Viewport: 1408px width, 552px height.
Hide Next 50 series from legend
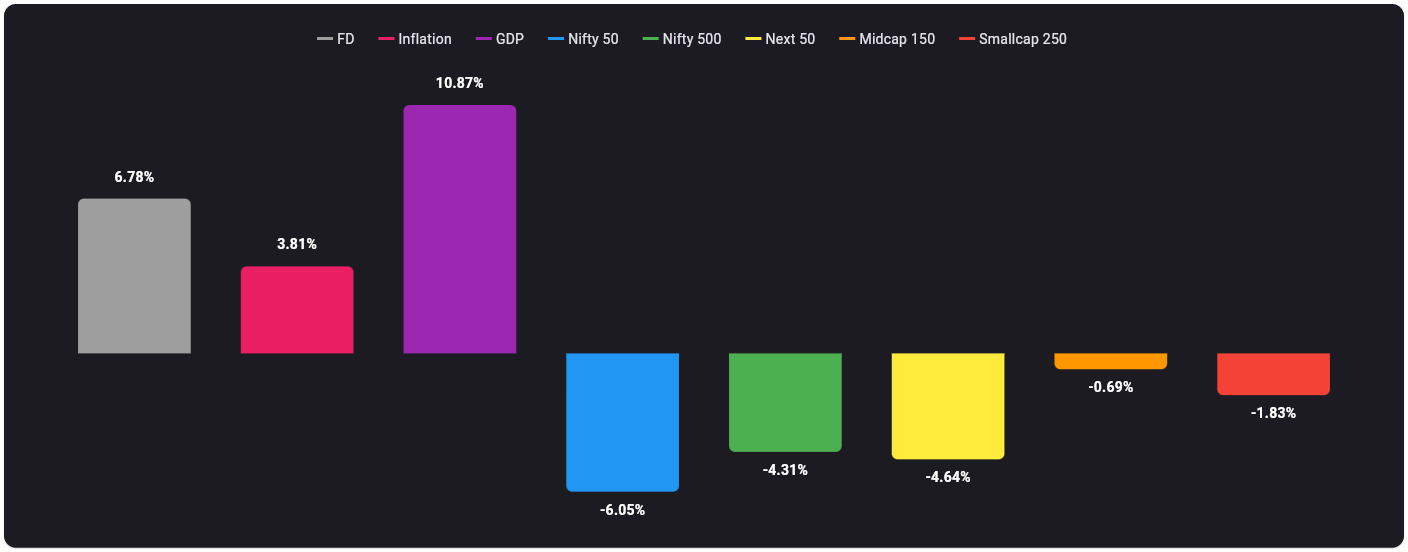point(780,39)
